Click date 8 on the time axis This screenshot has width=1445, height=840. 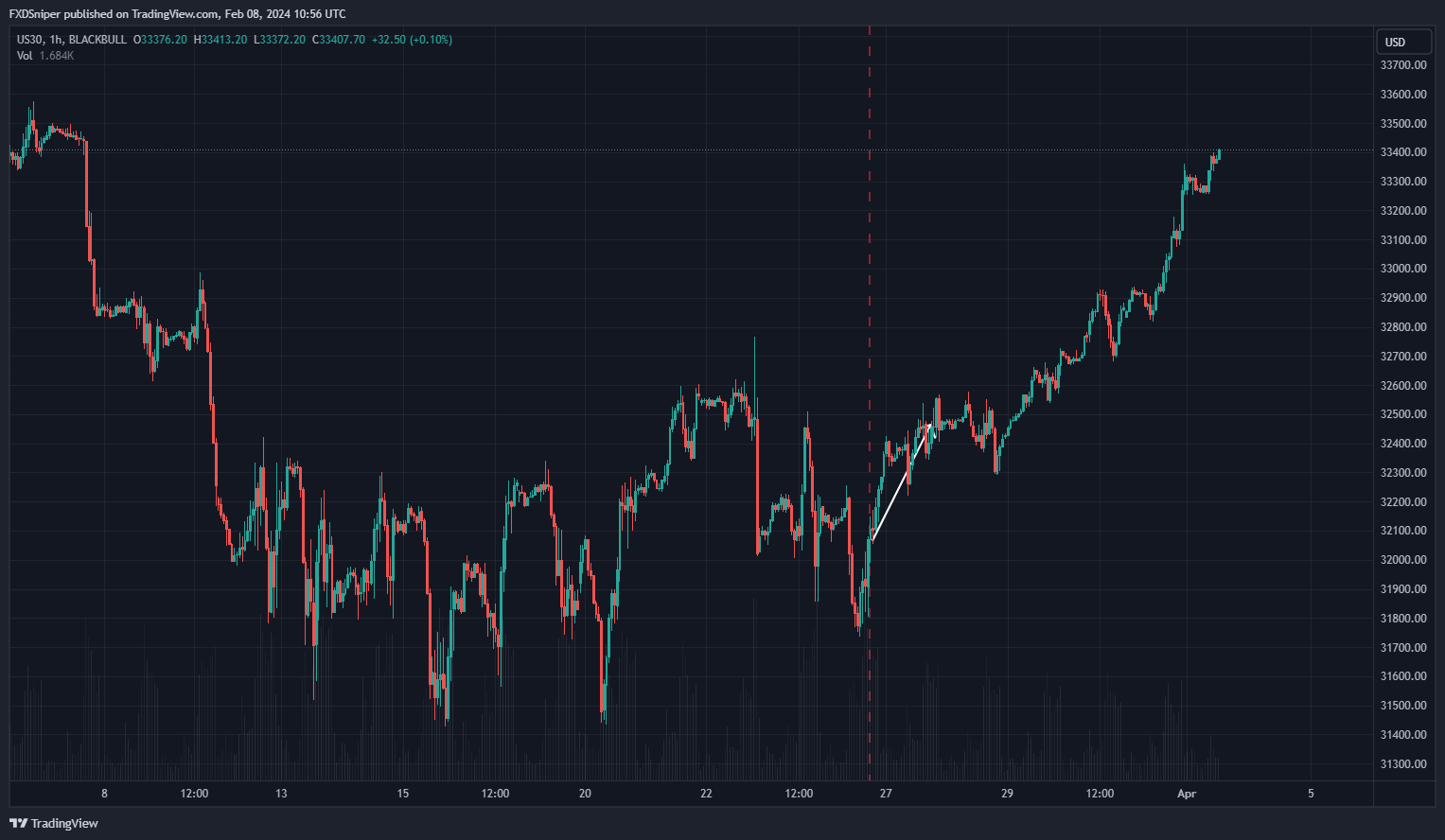104,794
